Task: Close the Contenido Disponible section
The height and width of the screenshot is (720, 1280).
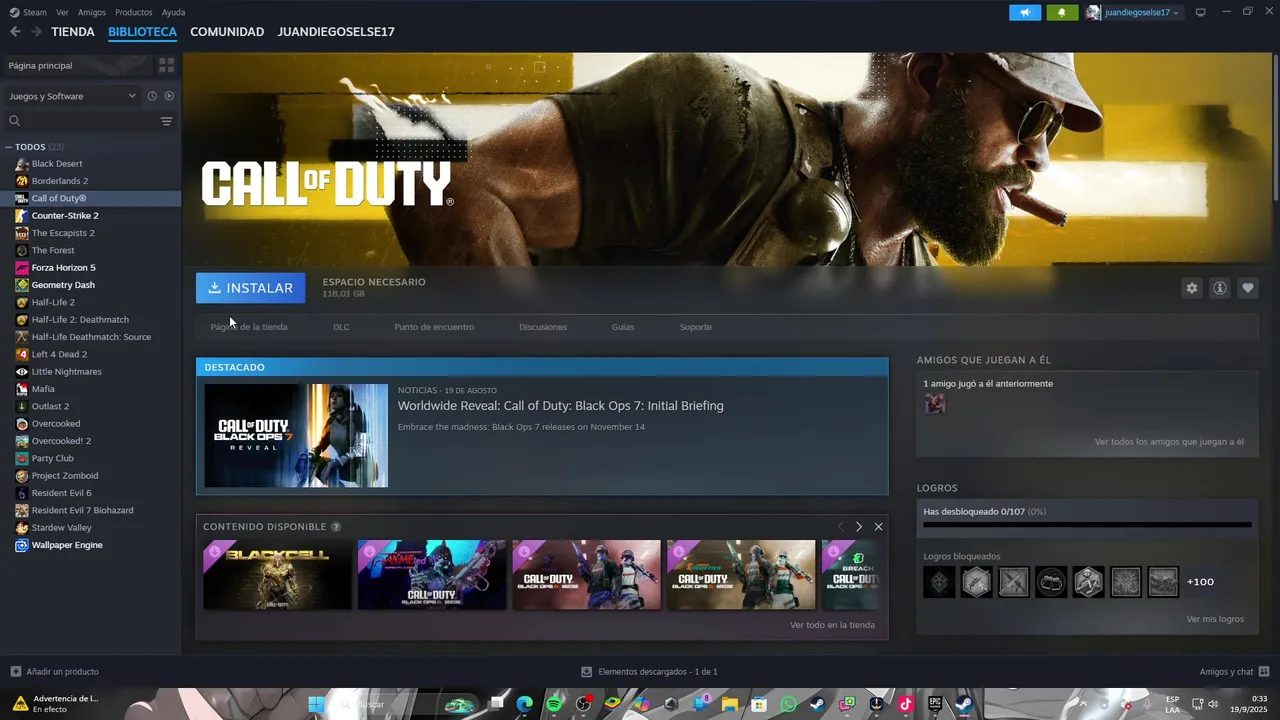Action: point(878,526)
